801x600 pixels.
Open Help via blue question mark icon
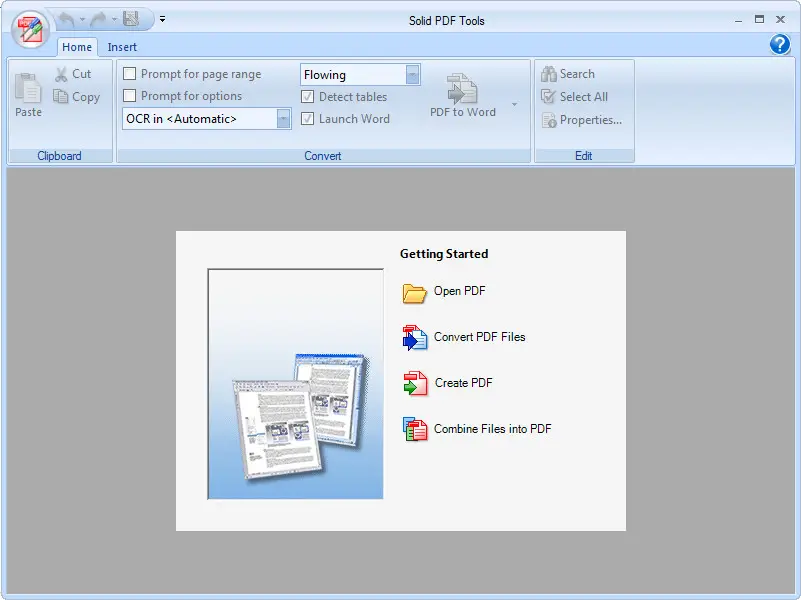pos(780,44)
